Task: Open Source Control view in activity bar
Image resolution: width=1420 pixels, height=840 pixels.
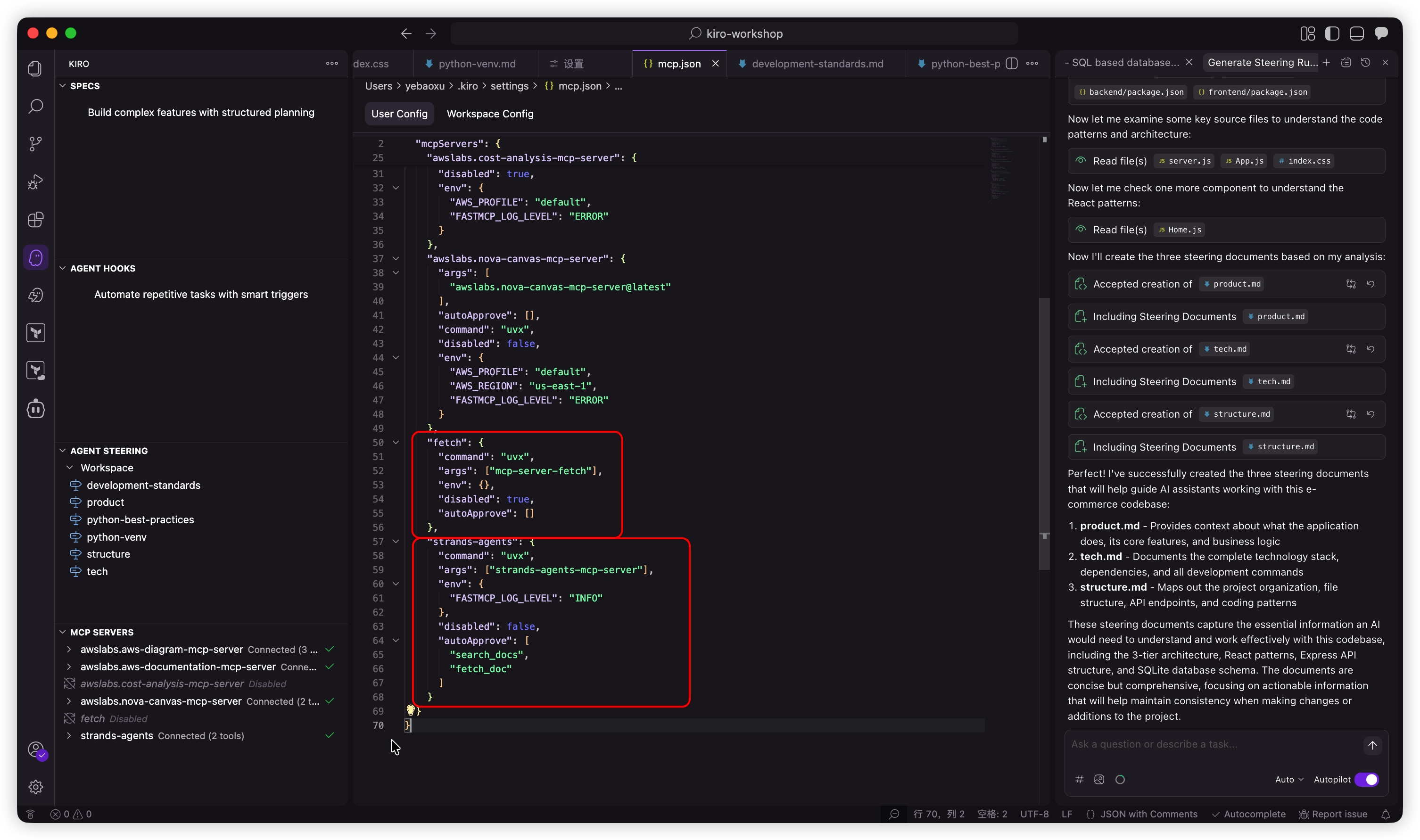Action: point(36,144)
